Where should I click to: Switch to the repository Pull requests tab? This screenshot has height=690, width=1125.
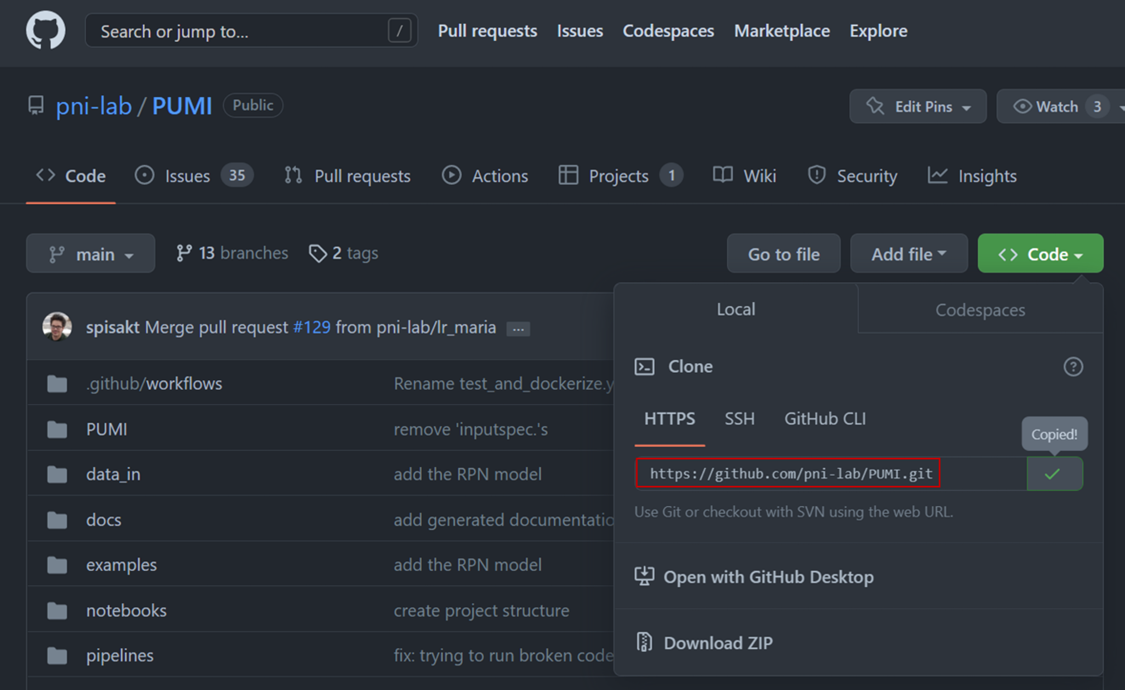click(x=347, y=176)
